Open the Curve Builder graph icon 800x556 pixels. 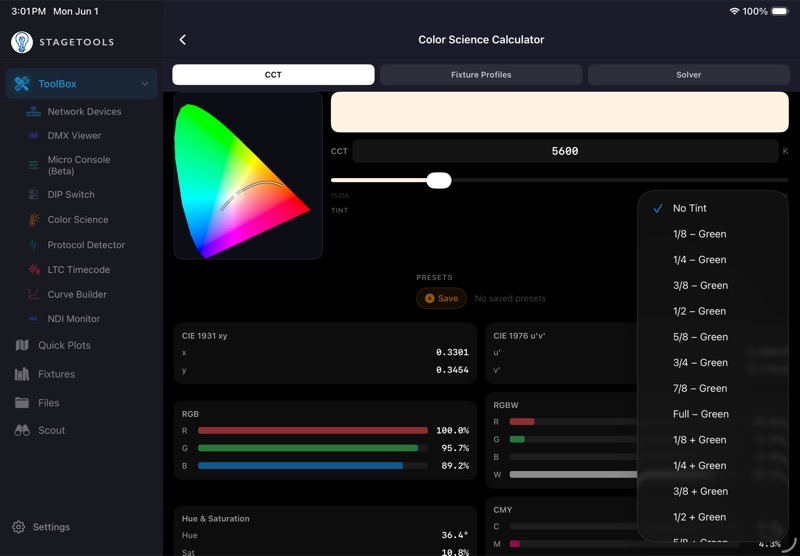(34, 294)
